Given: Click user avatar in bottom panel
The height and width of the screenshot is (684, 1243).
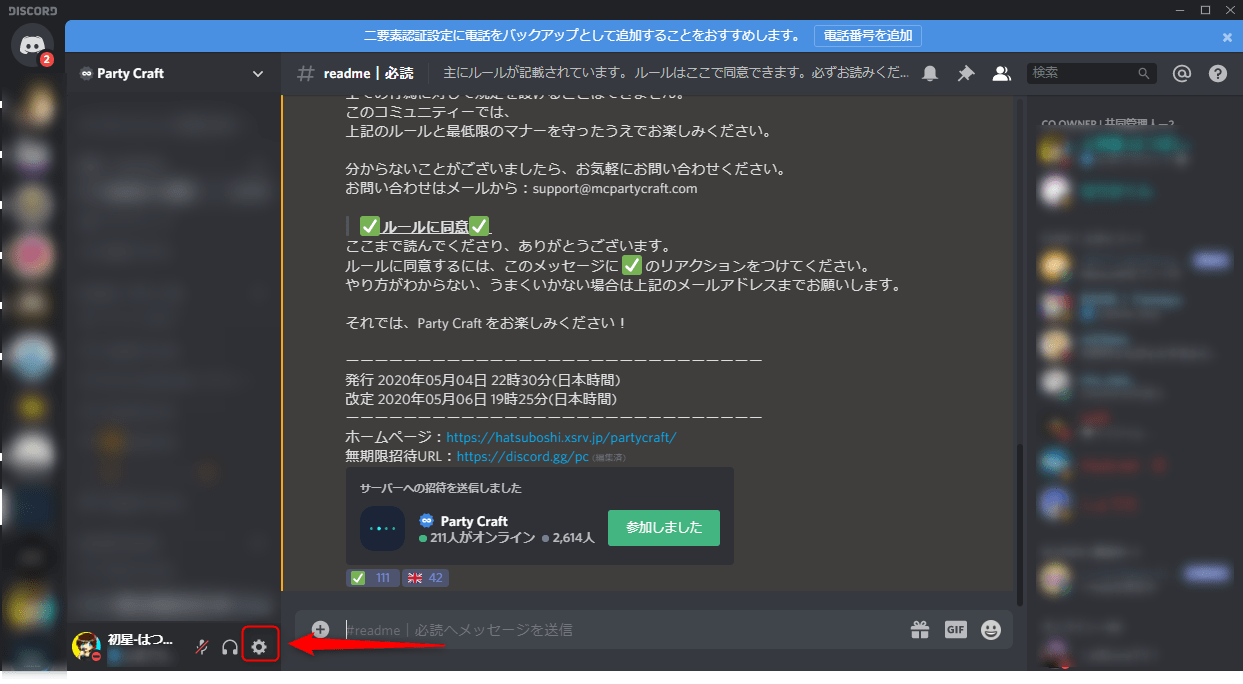Looking at the screenshot, I should click(87, 646).
